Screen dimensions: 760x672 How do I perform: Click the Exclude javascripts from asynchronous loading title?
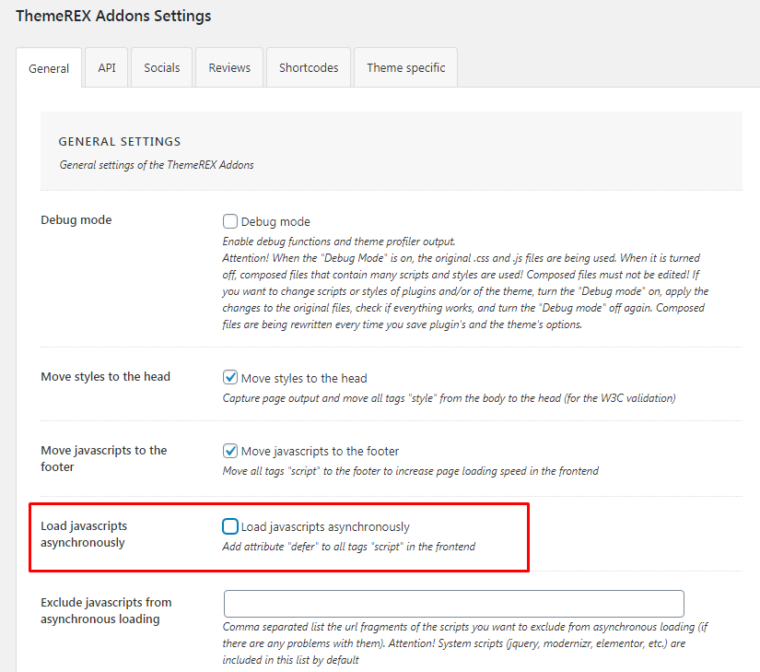[105, 610]
